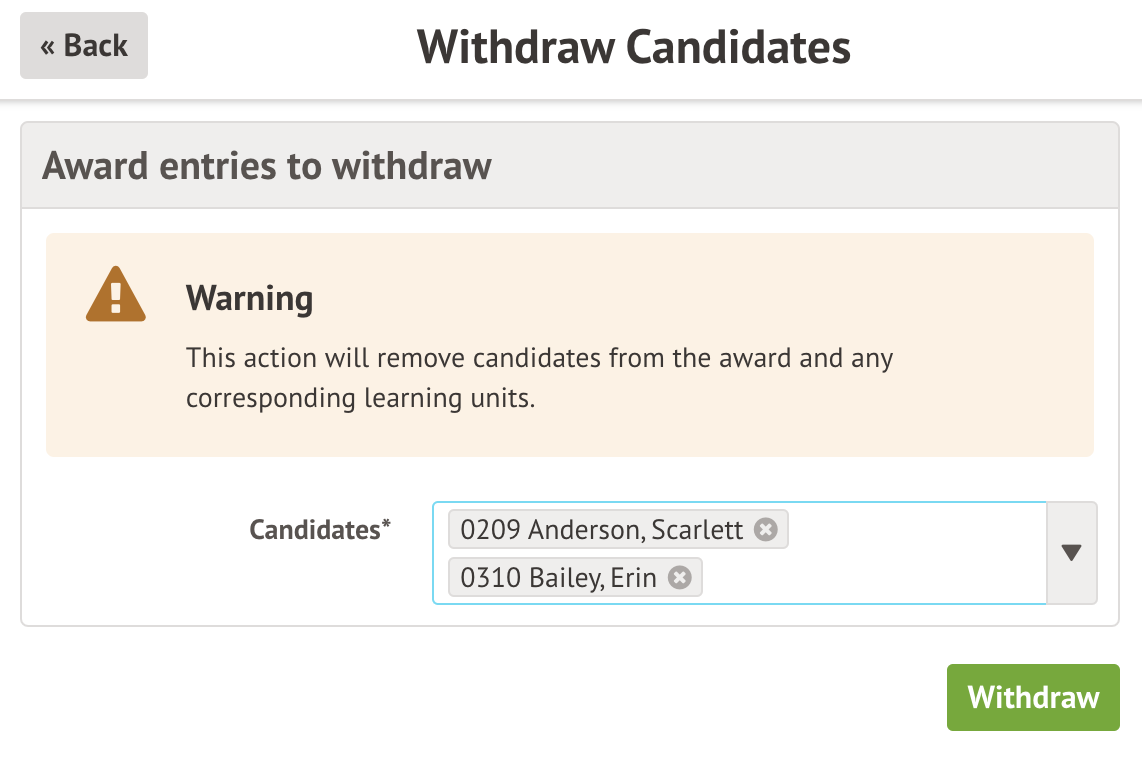The image size is (1142, 762).
Task: Click the number 0310 in the second tag
Action: tap(490, 578)
